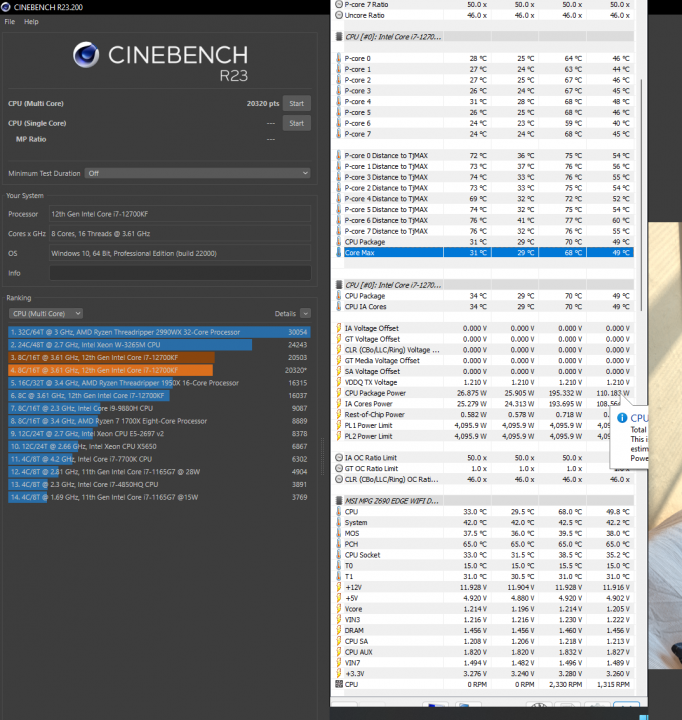
Task: Click thermometer icon next to P-core 0
Action: pyautogui.click(x=339, y=58)
